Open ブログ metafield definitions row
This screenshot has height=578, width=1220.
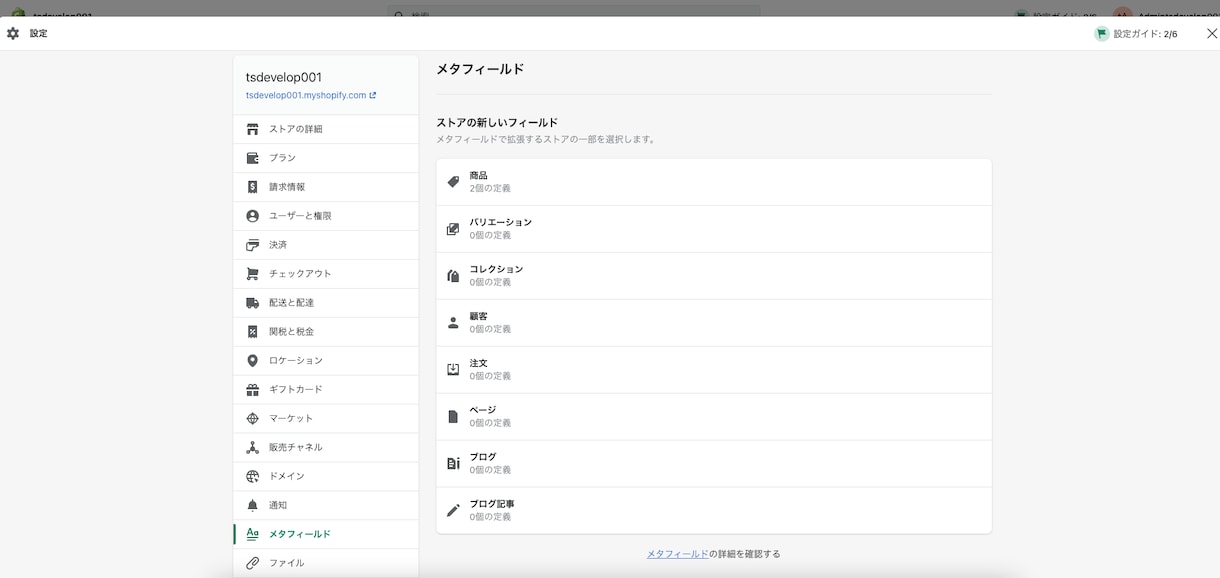(714, 464)
